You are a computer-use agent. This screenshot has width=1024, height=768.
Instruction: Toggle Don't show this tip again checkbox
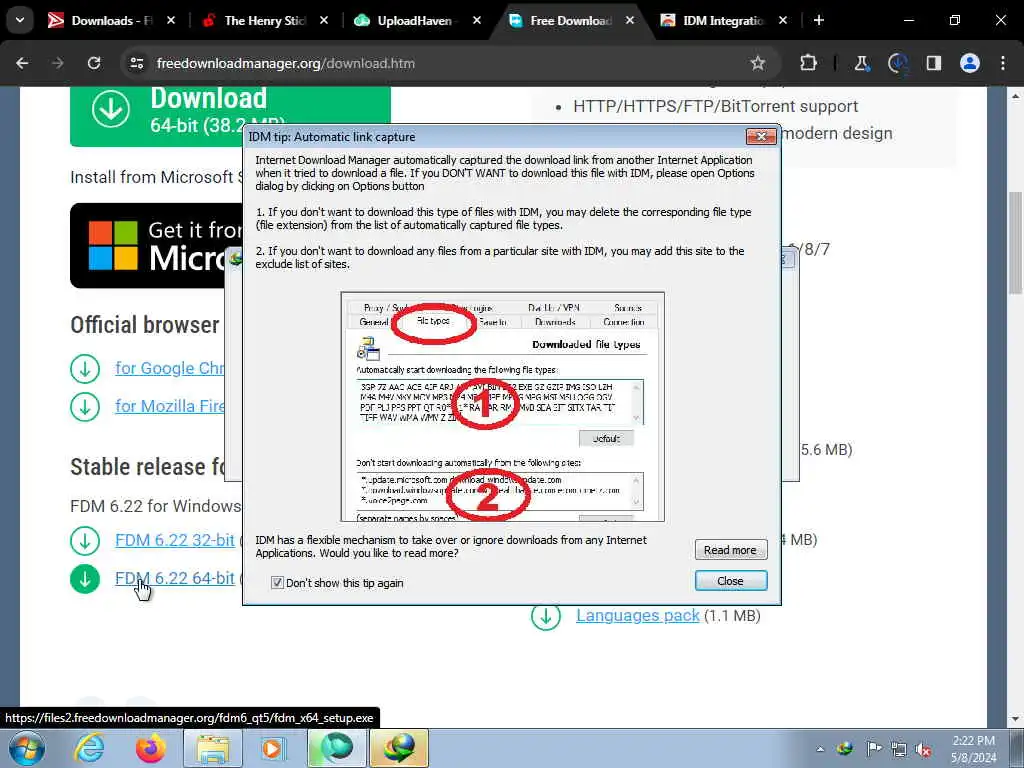(x=278, y=583)
